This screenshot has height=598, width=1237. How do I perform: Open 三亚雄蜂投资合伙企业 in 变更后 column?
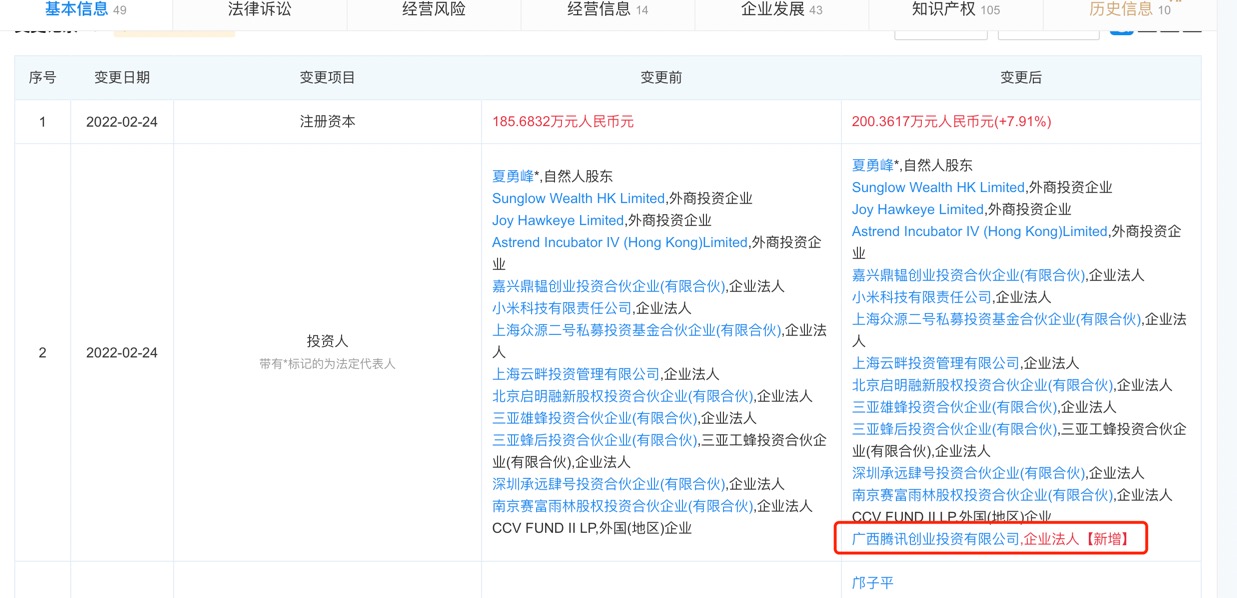click(x=954, y=407)
